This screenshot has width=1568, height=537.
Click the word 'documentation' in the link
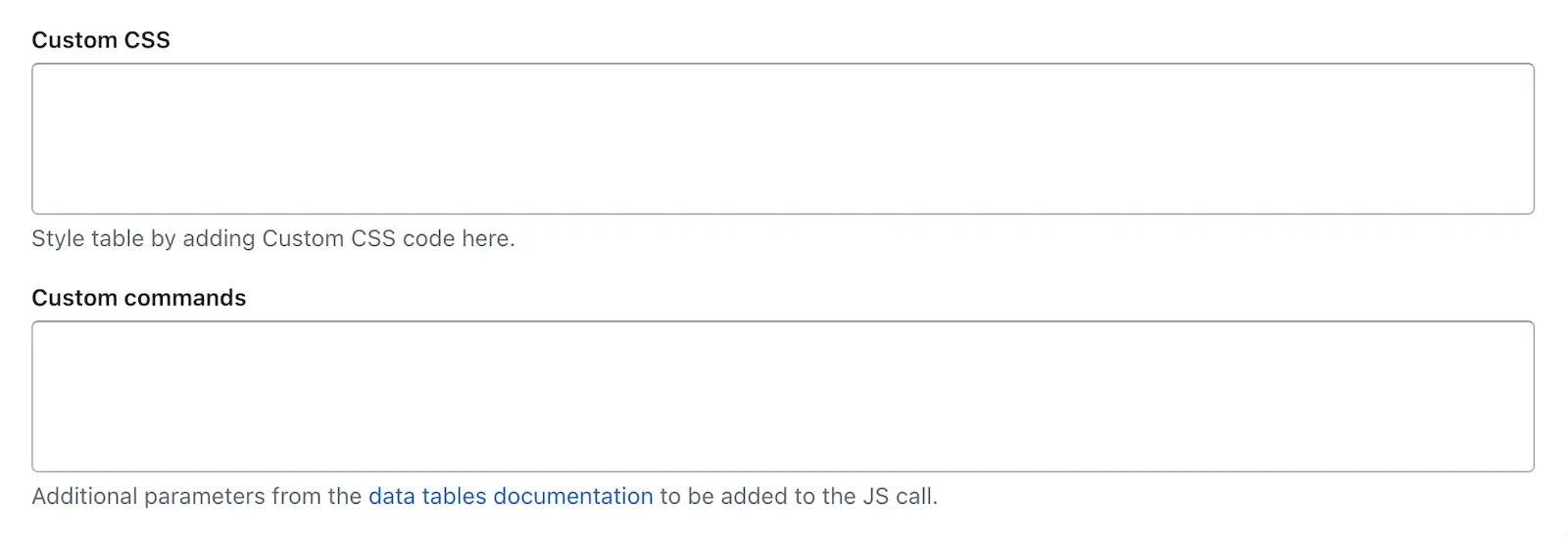click(x=573, y=496)
